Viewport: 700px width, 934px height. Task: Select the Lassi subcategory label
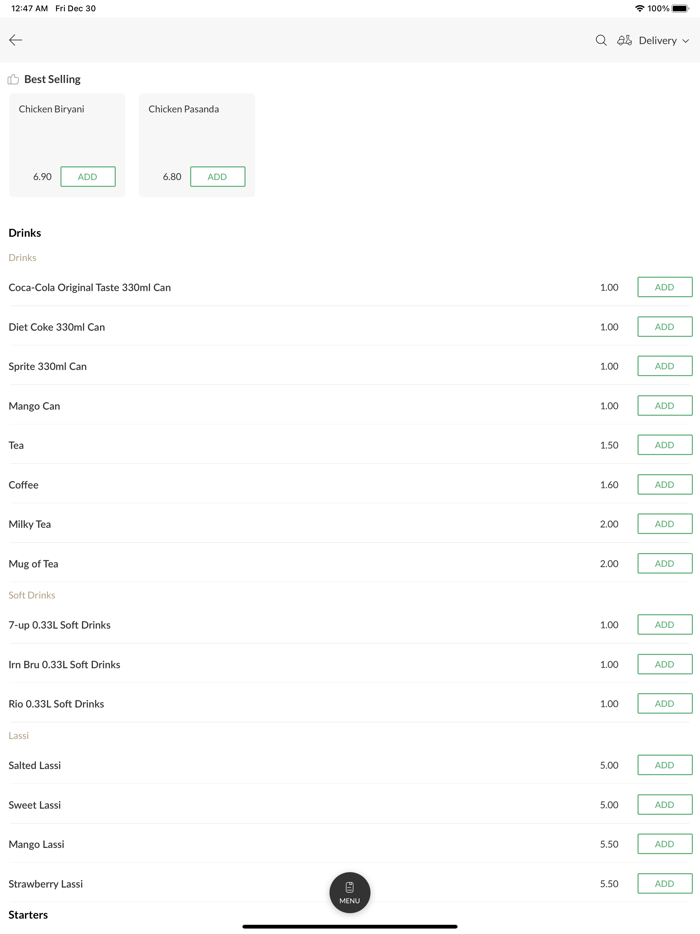(x=19, y=735)
